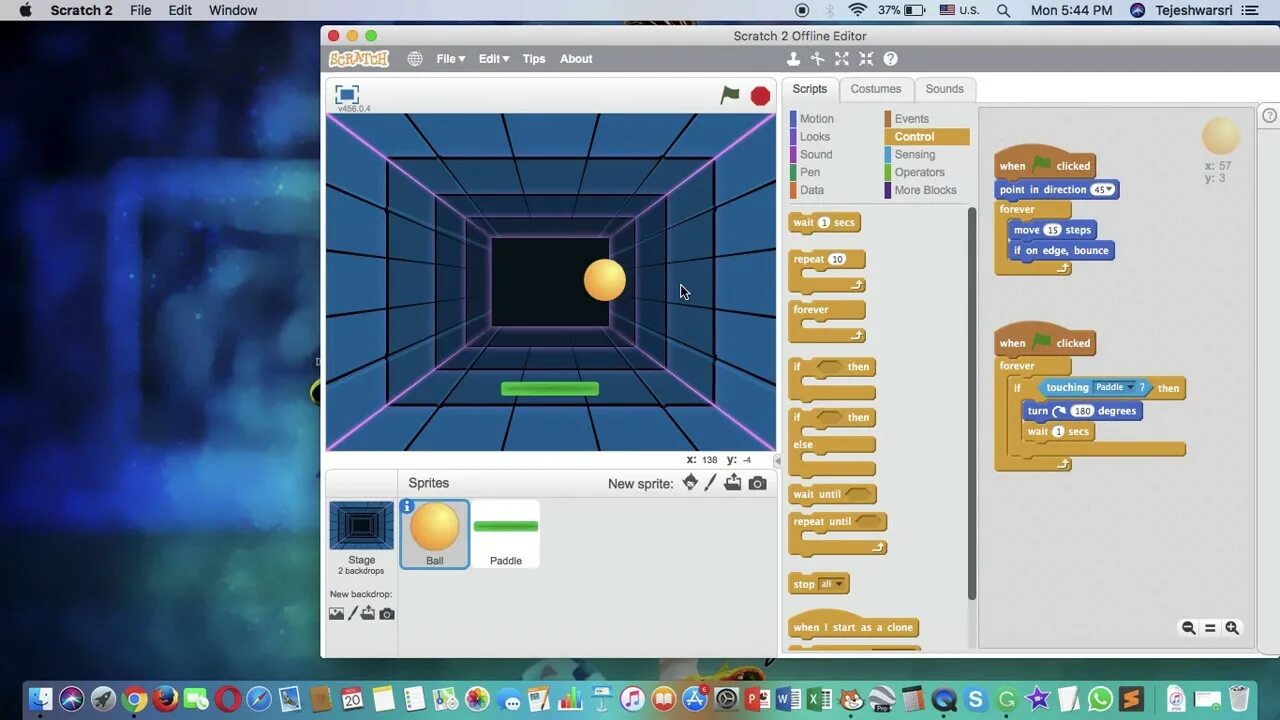Image resolution: width=1280 pixels, height=720 pixels.
Task: Select the Sensing block category
Action: 915,155
